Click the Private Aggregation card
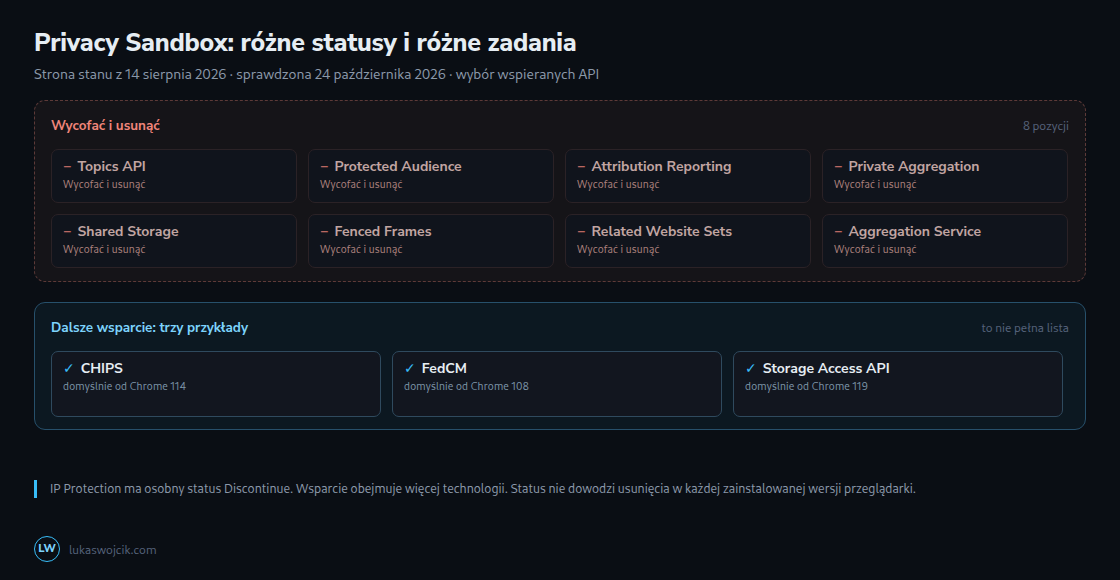This screenshot has height=580, width=1120. point(945,176)
